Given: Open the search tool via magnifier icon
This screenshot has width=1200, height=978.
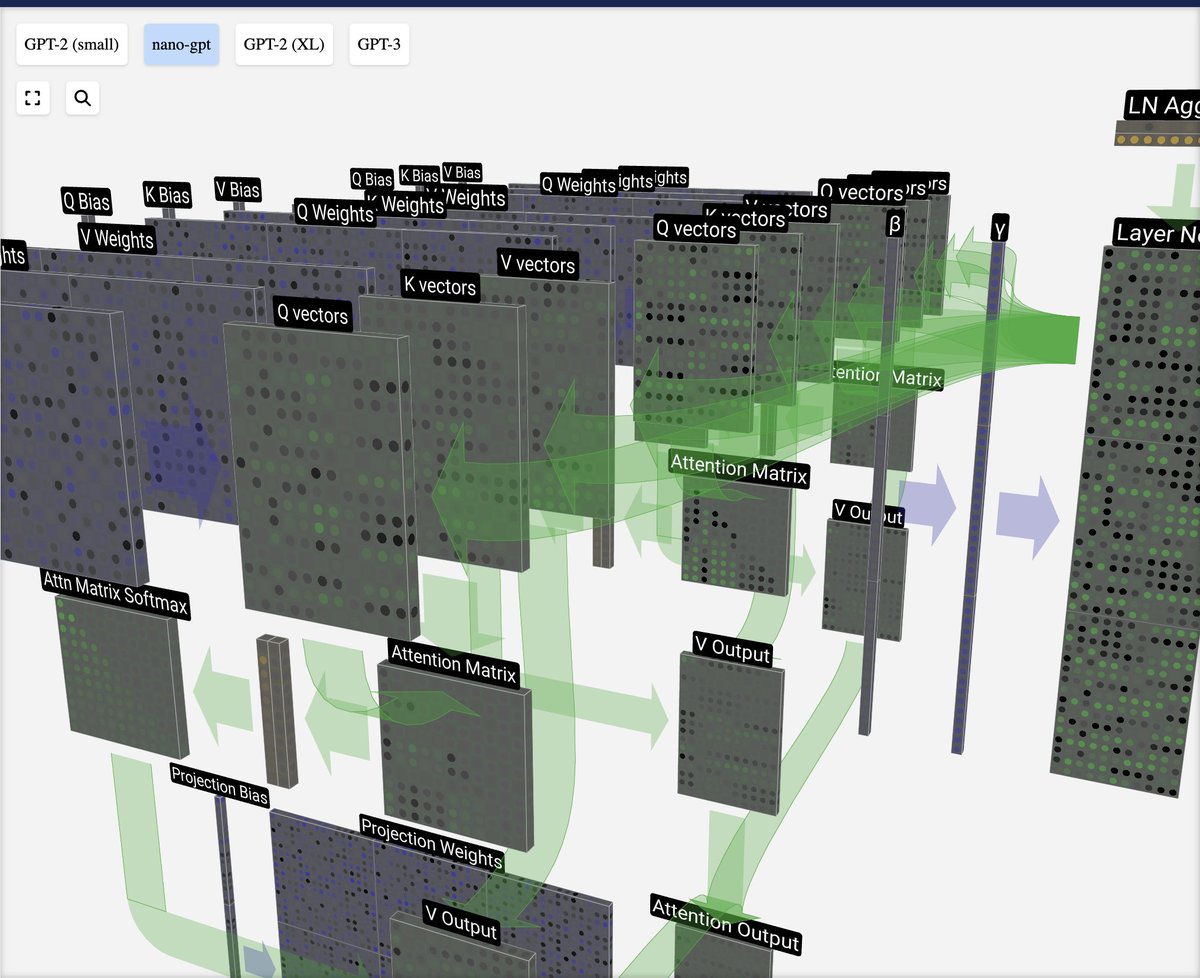Looking at the screenshot, I should 82,97.
